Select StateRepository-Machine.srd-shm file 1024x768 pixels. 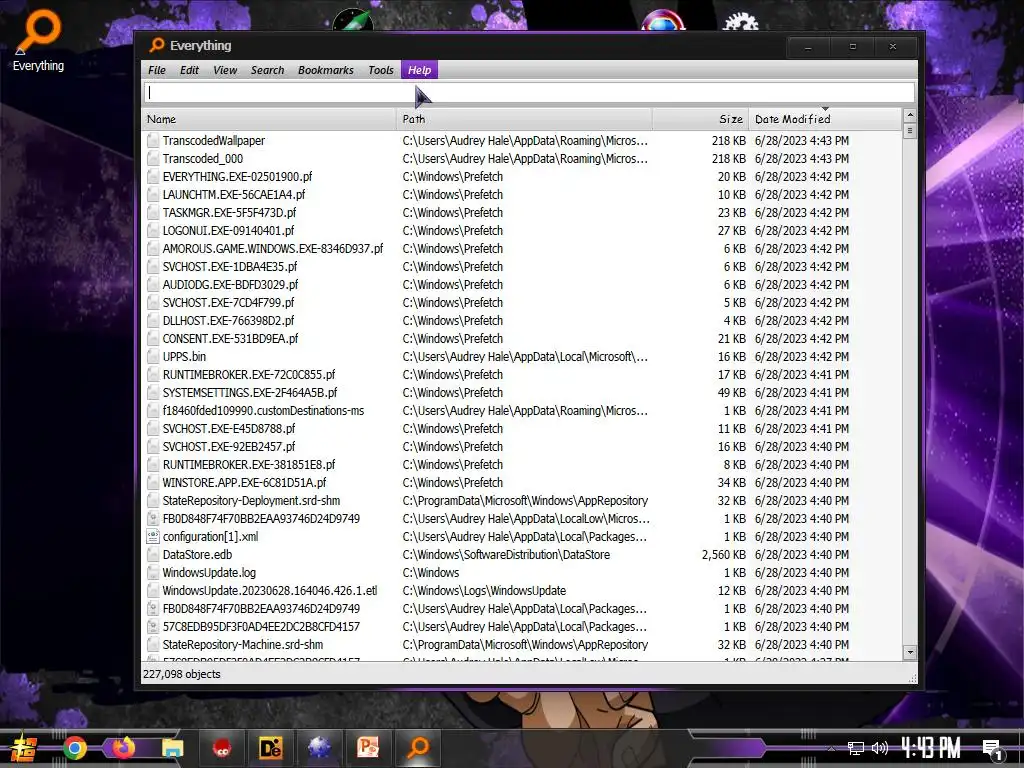(243, 645)
